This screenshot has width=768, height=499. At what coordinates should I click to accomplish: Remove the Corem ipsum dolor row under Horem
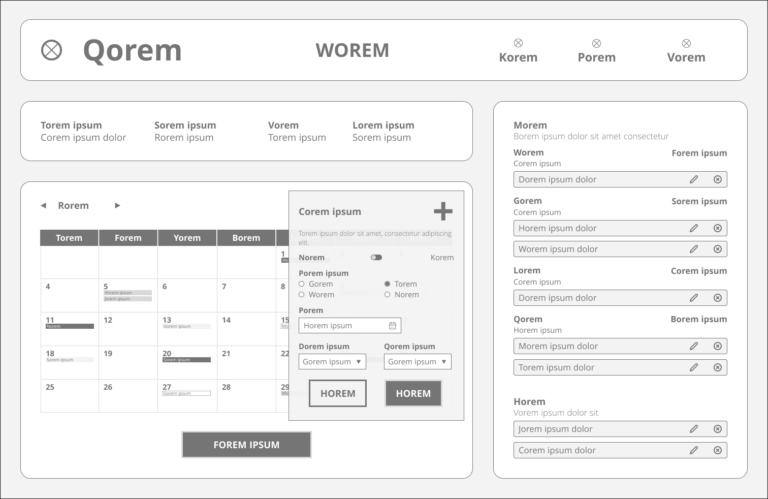(718, 450)
